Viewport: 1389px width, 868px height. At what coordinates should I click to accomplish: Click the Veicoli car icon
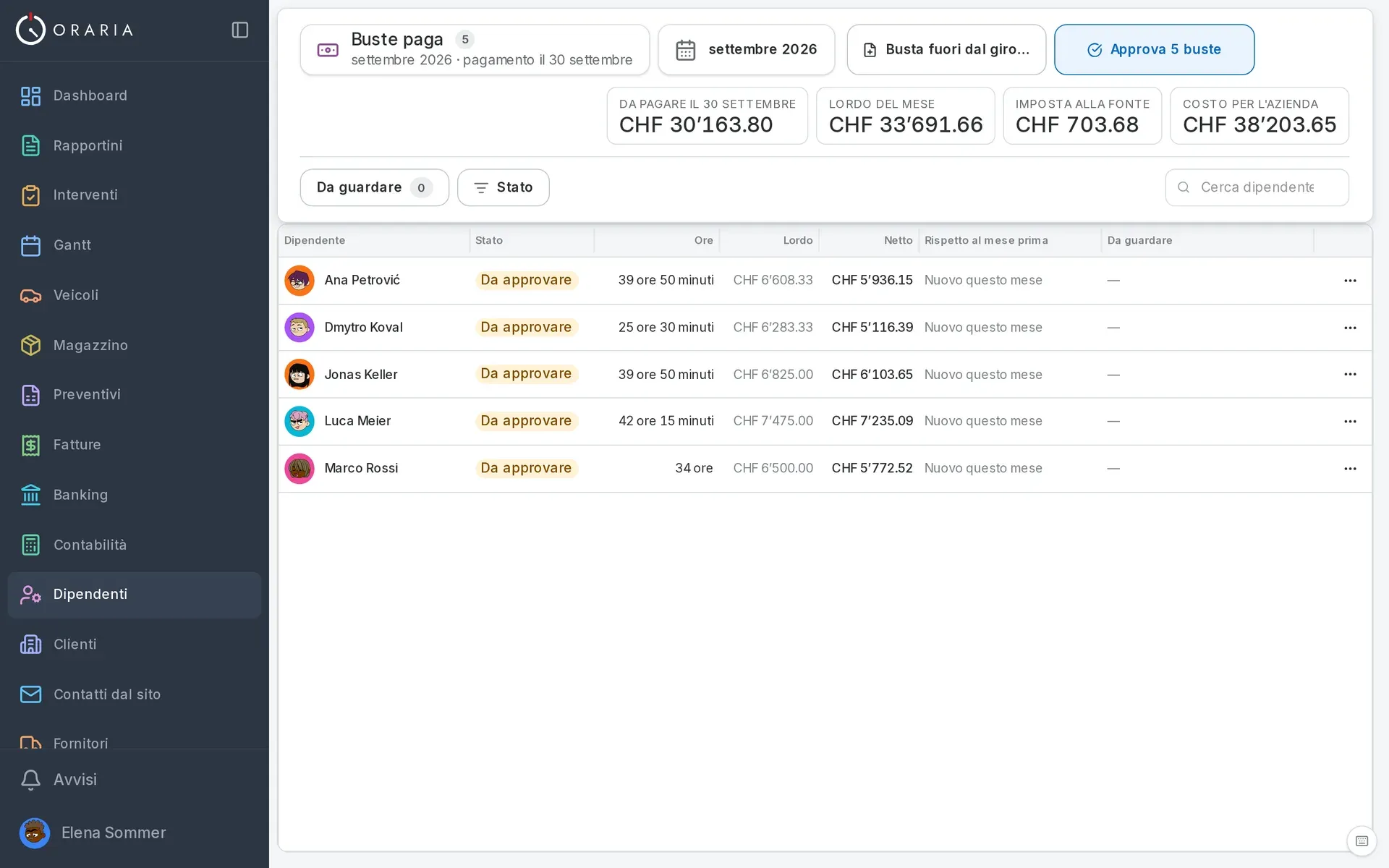(30, 295)
